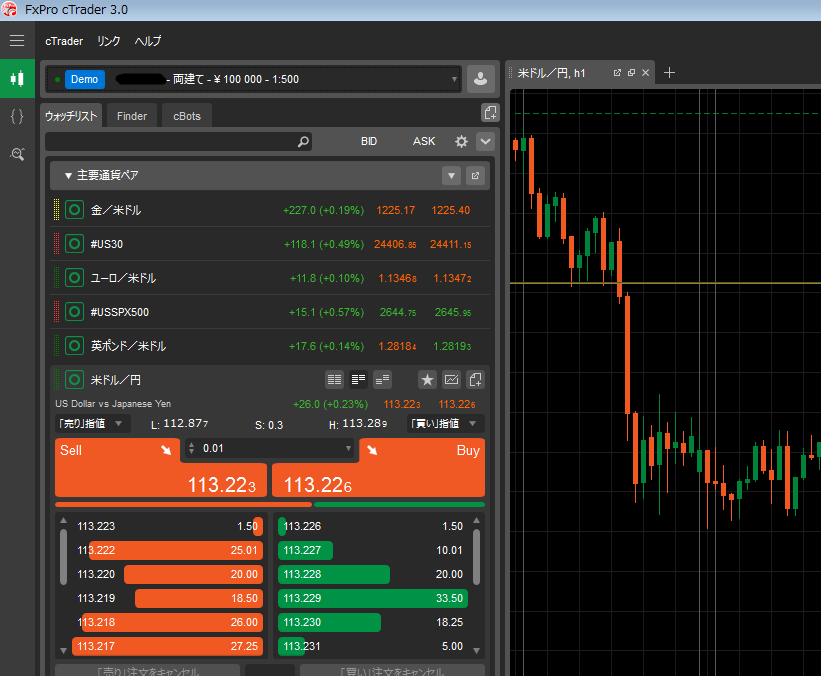821x676 pixels.
Task: Click the 「買い」注文をキャンセル button
Action: click(x=392, y=671)
